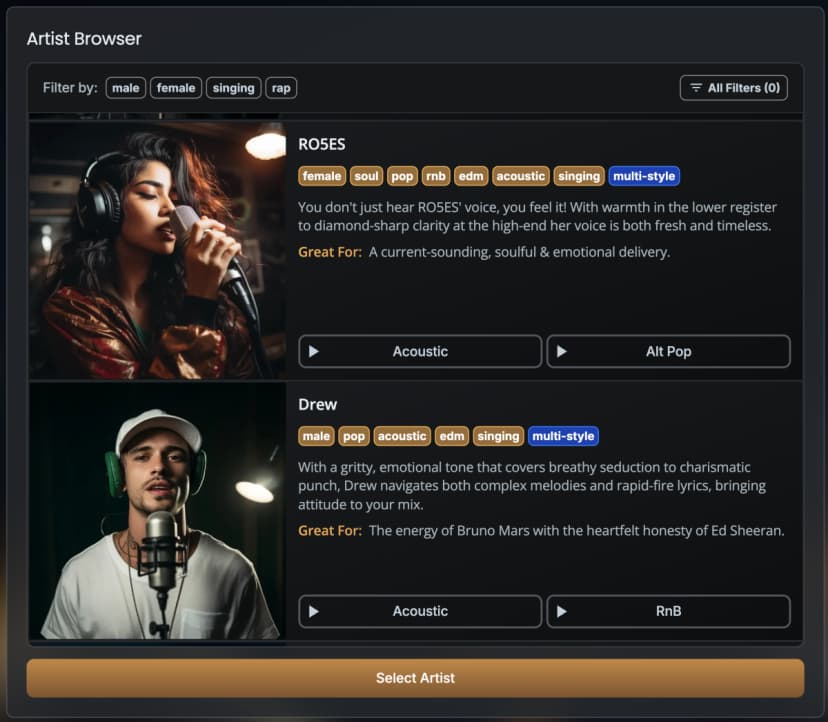Click Drew Great For label

(330, 531)
